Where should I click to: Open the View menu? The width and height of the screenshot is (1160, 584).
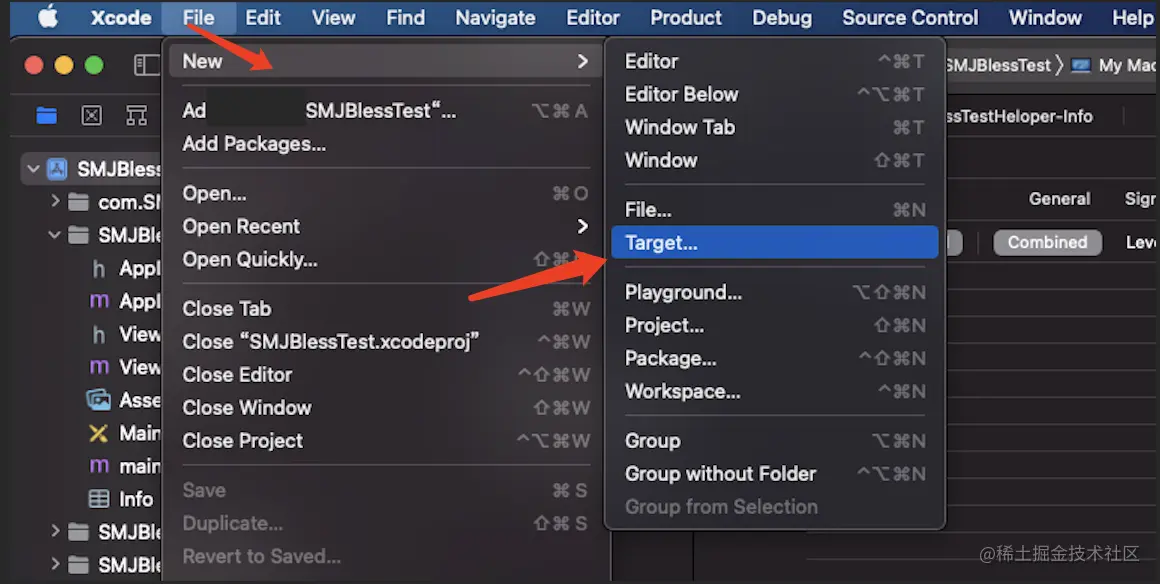[x=333, y=18]
